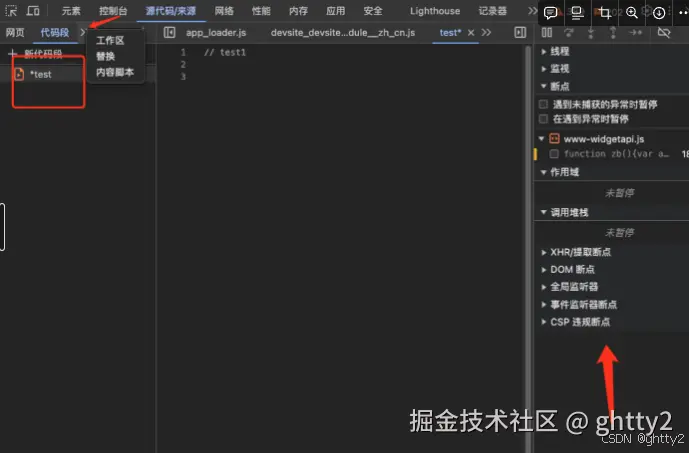Activate the inspect element picker icon
The width and height of the screenshot is (689, 453).
pyautogui.click(x=11, y=11)
